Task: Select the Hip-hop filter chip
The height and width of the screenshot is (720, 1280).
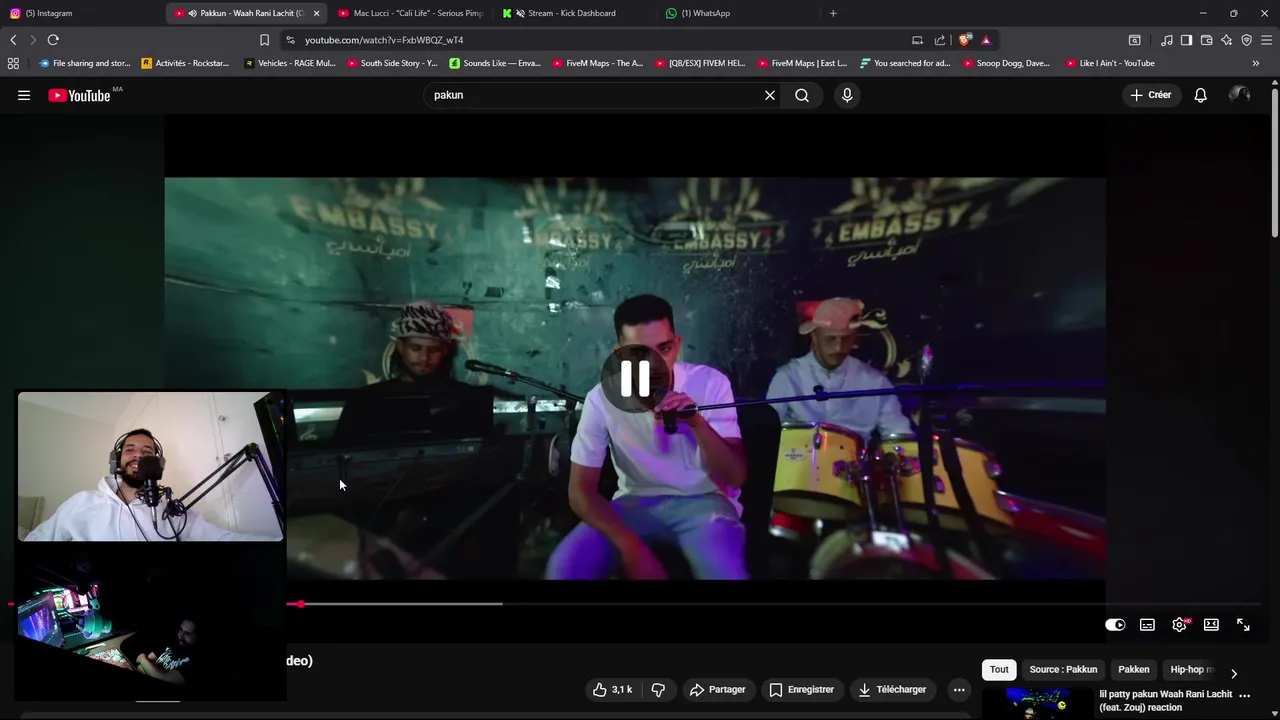Action: coord(1190,670)
